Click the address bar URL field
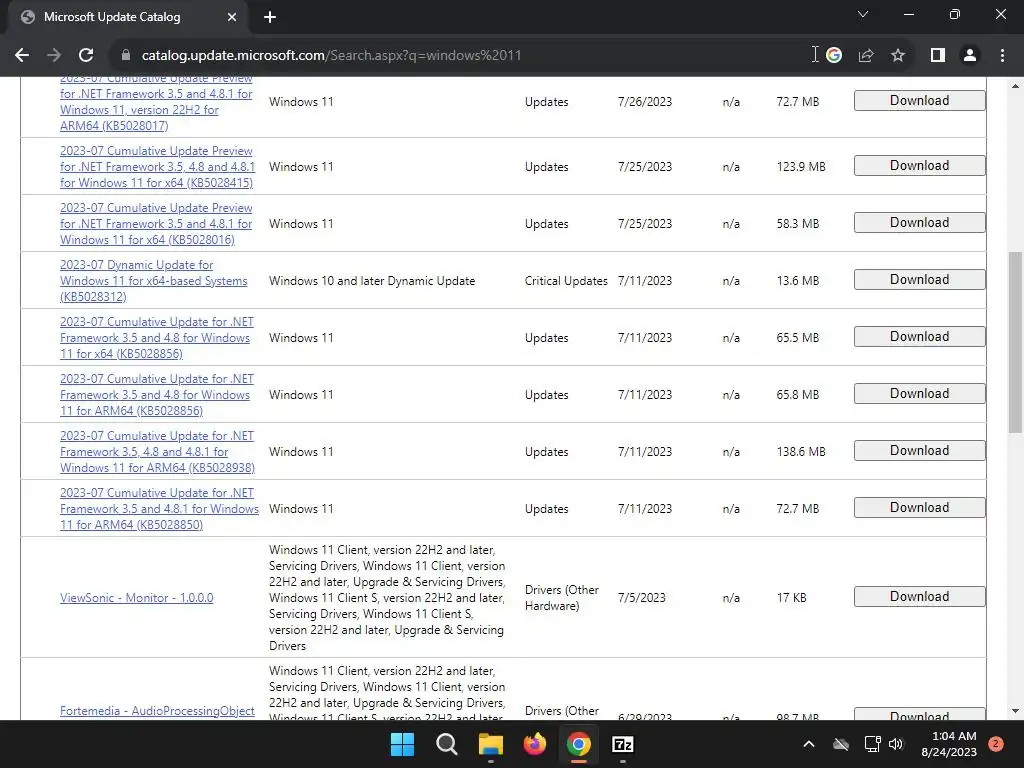 457,56
